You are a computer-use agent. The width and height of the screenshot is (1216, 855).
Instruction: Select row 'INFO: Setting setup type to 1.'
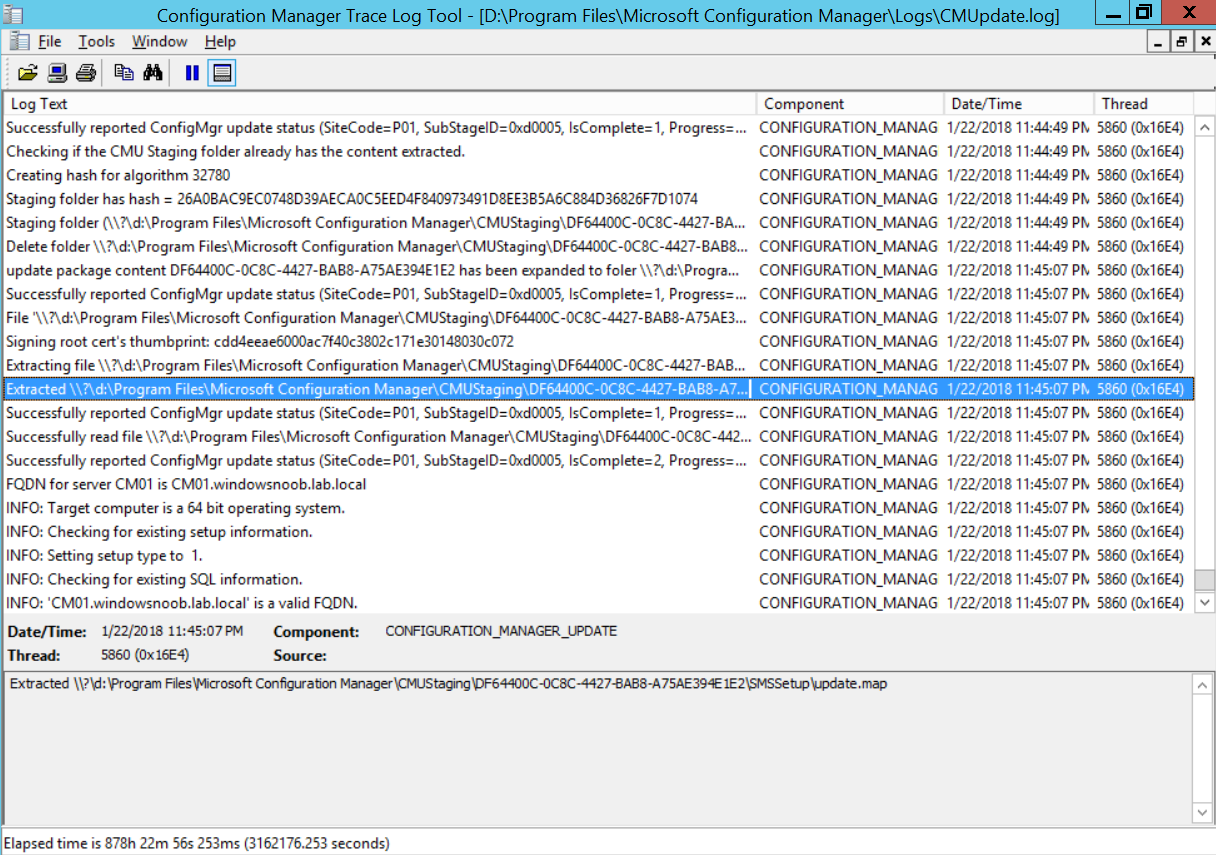tap(598, 556)
